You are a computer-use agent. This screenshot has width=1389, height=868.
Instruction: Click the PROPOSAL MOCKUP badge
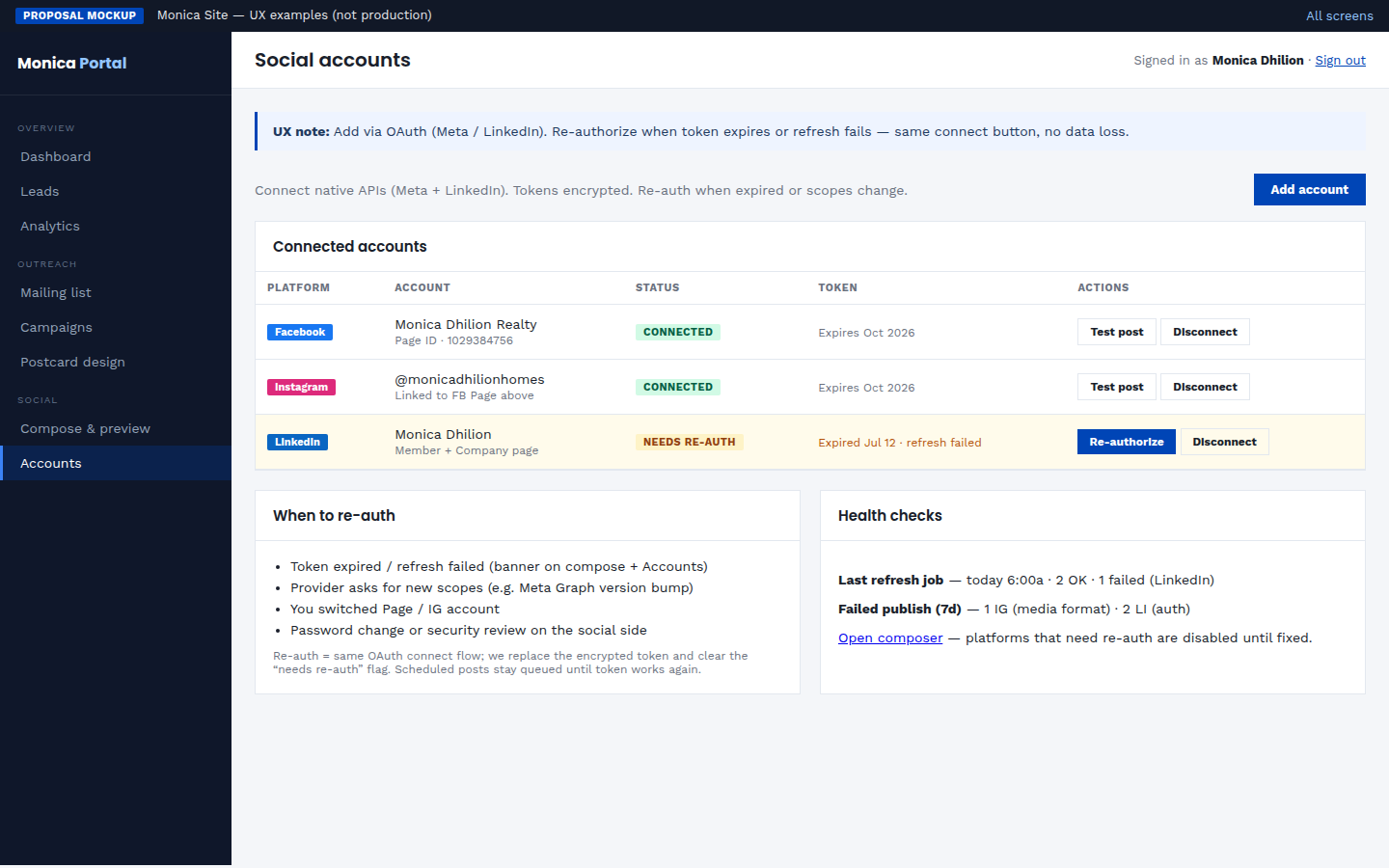pyautogui.click(x=79, y=15)
